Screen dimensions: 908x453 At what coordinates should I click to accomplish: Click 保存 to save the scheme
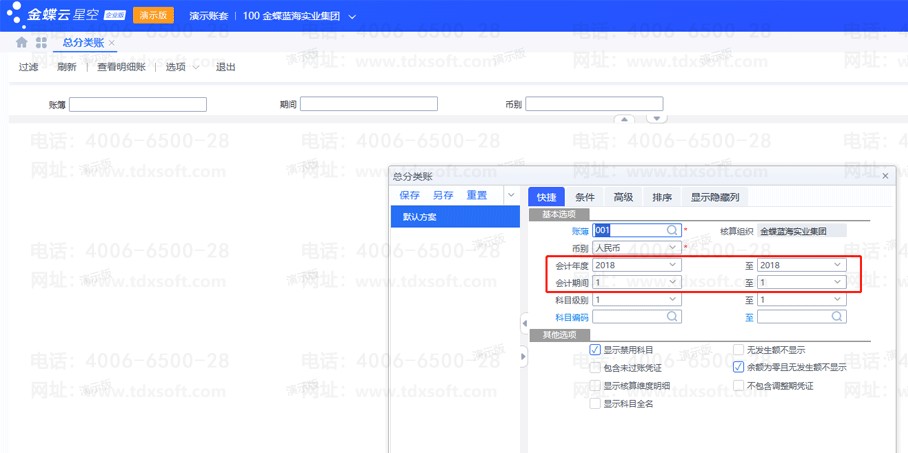click(409, 195)
